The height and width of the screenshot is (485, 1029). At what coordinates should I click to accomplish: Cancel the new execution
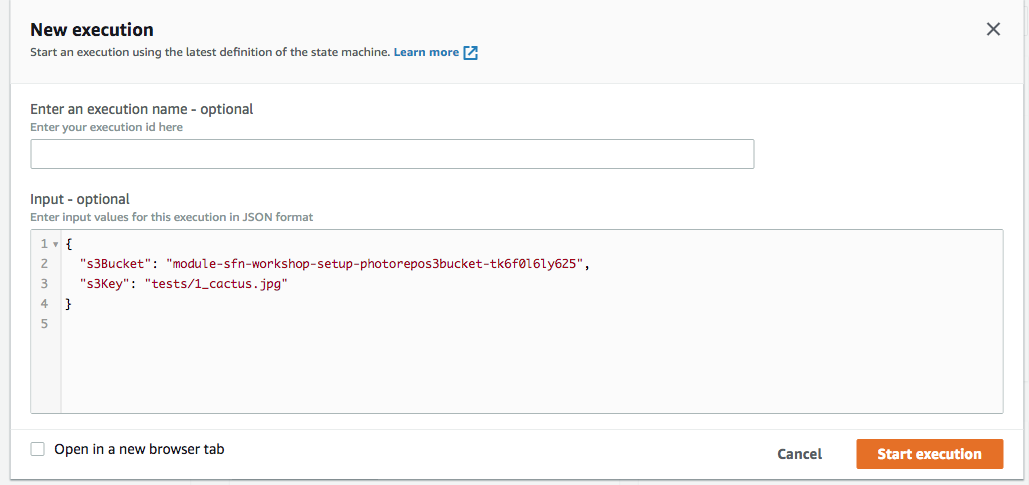pyautogui.click(x=799, y=454)
